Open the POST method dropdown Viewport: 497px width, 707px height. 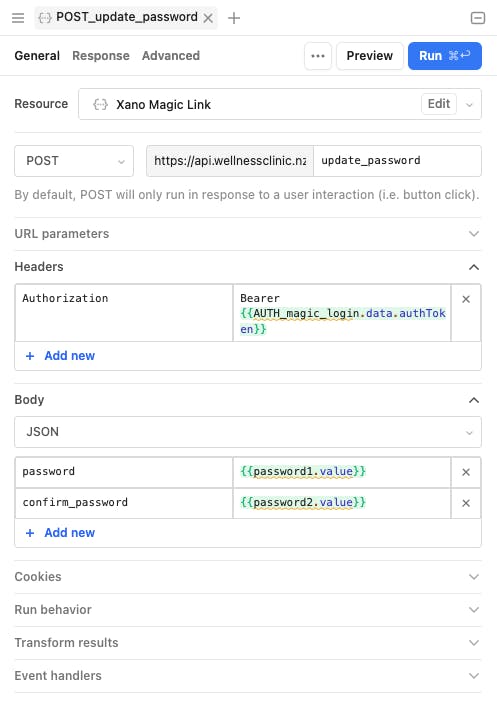(x=74, y=161)
